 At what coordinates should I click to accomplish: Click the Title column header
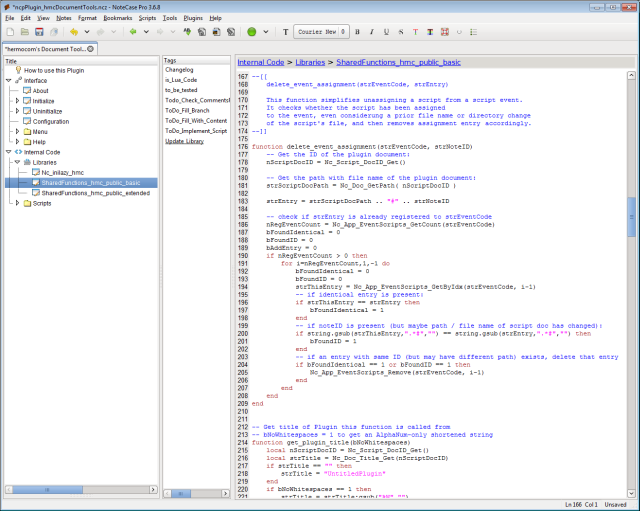[x=81, y=61]
